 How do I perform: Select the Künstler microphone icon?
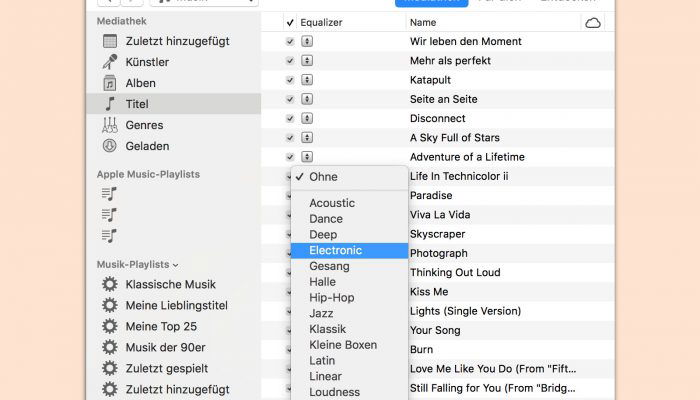pos(110,62)
